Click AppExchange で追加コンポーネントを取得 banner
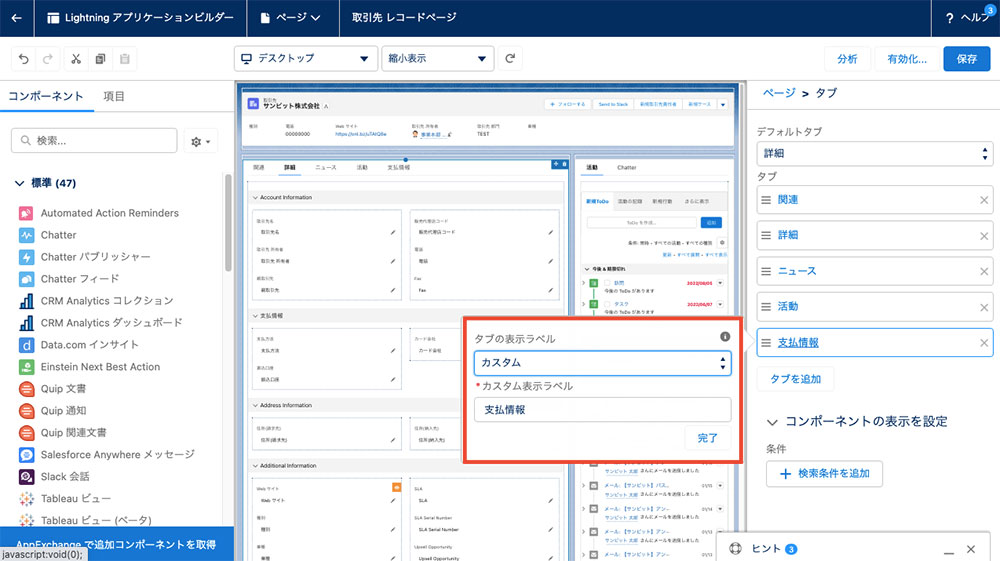1000x561 pixels. point(117,544)
